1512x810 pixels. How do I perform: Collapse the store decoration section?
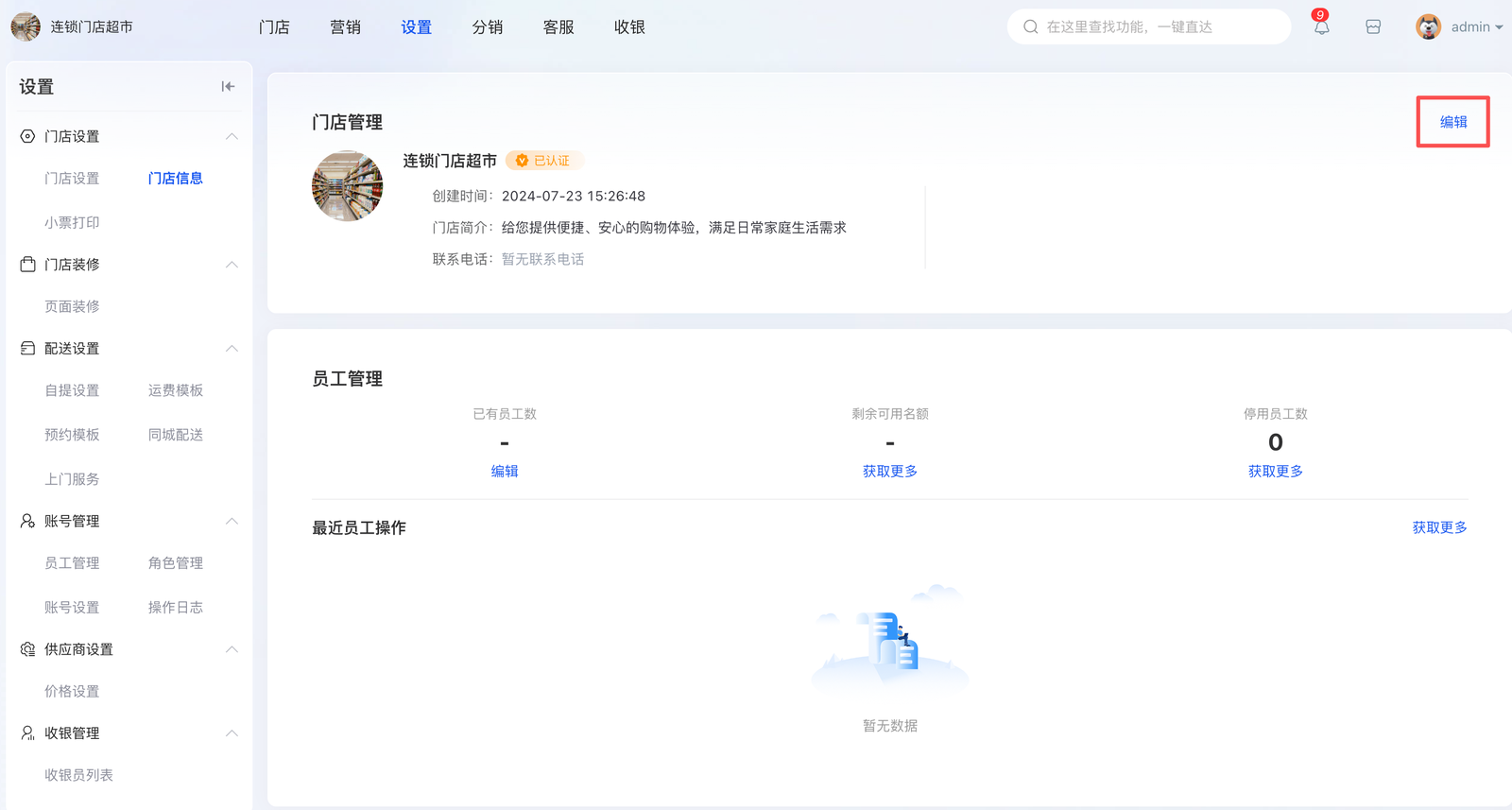[232, 265]
